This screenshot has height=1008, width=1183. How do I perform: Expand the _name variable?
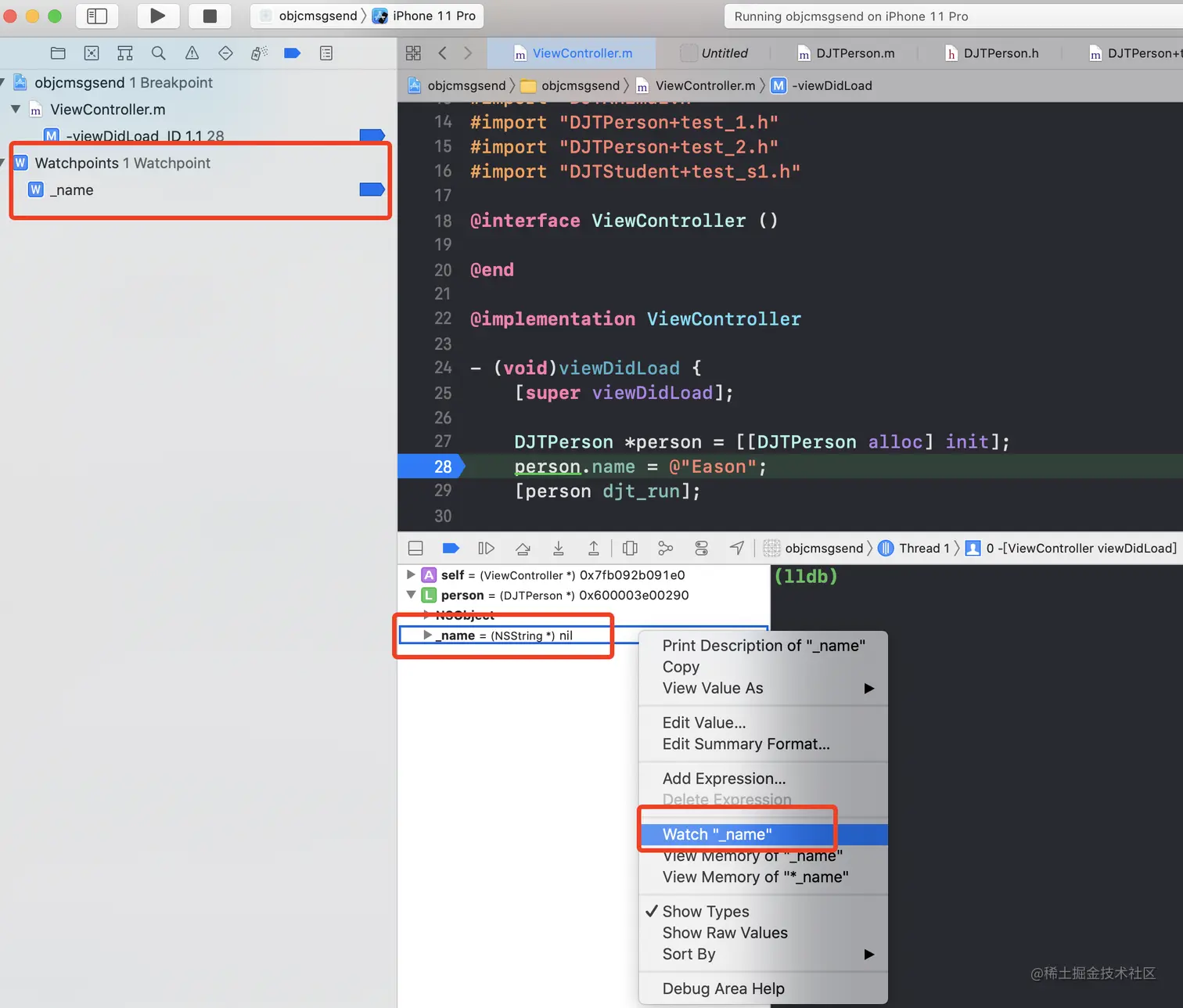point(427,635)
